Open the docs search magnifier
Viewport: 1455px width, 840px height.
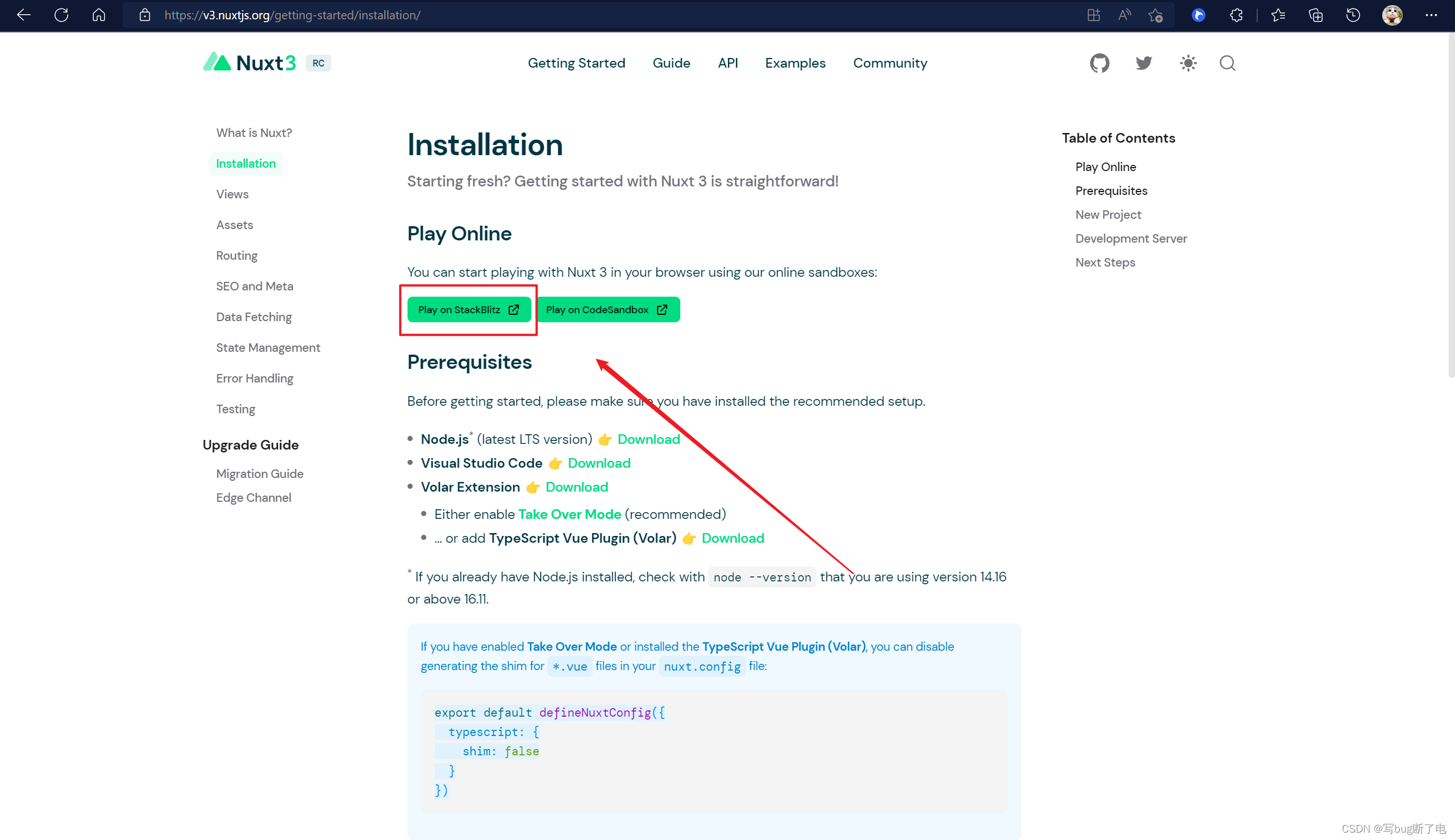(x=1227, y=63)
